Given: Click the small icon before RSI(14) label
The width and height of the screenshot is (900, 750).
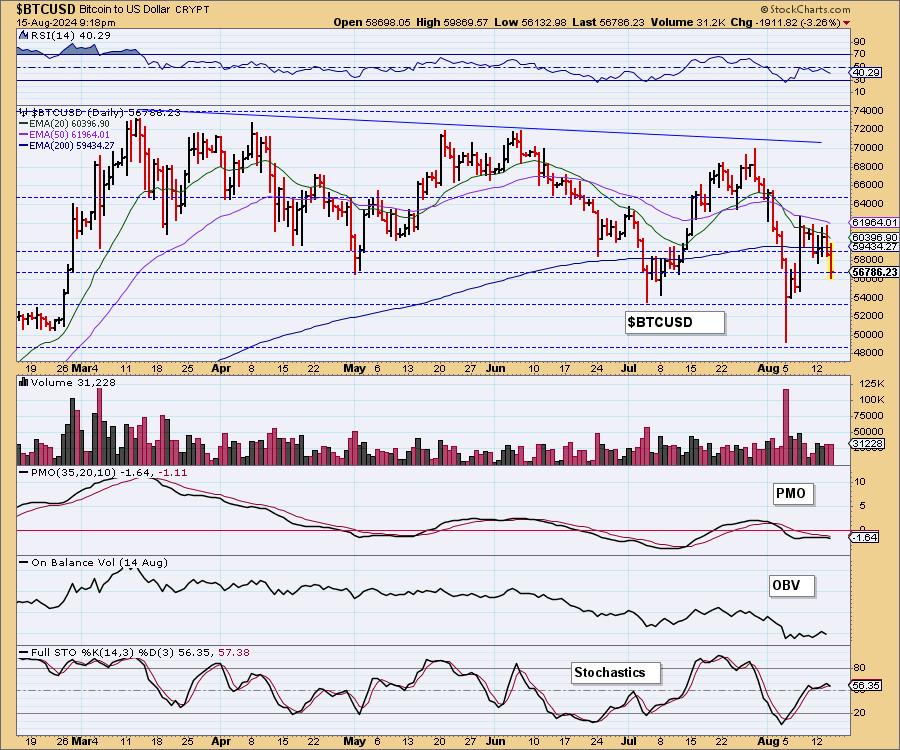Looking at the screenshot, I should point(23,35).
